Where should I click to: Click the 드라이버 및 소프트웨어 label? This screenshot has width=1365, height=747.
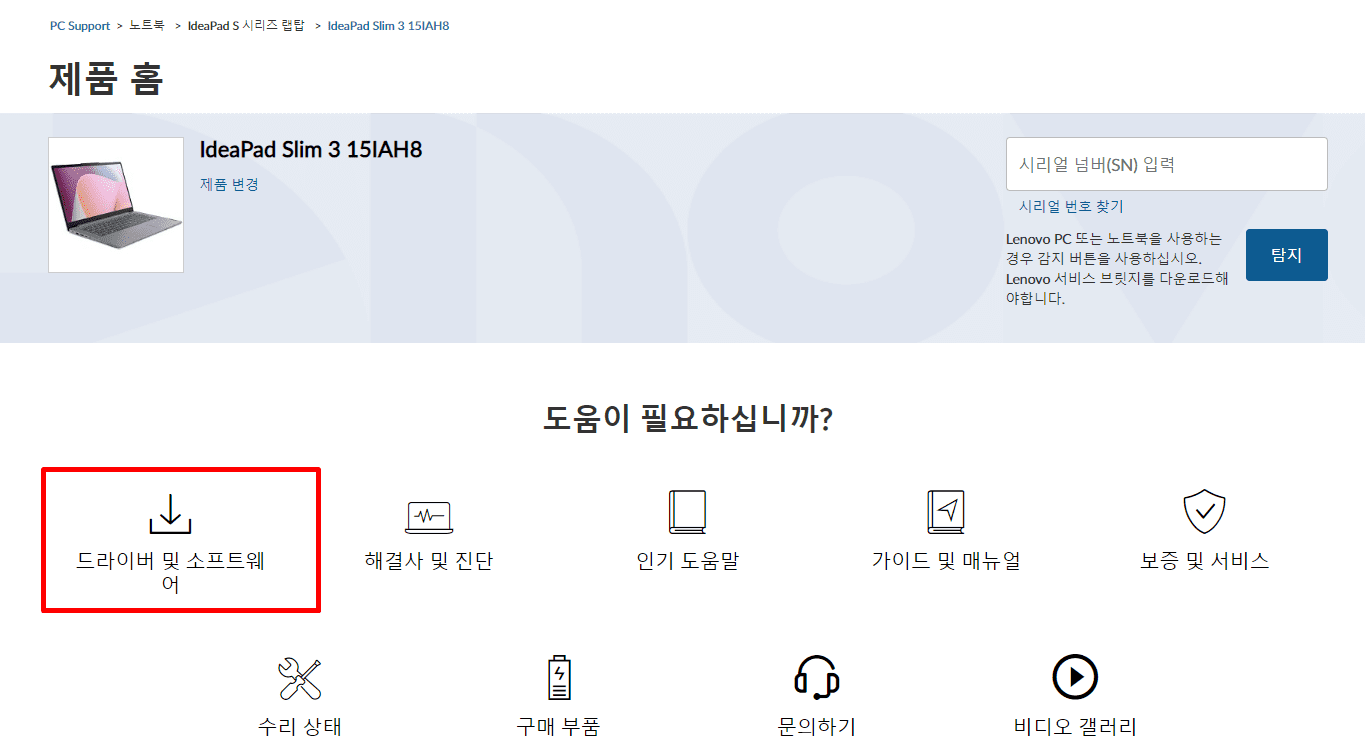pyautogui.click(x=170, y=572)
